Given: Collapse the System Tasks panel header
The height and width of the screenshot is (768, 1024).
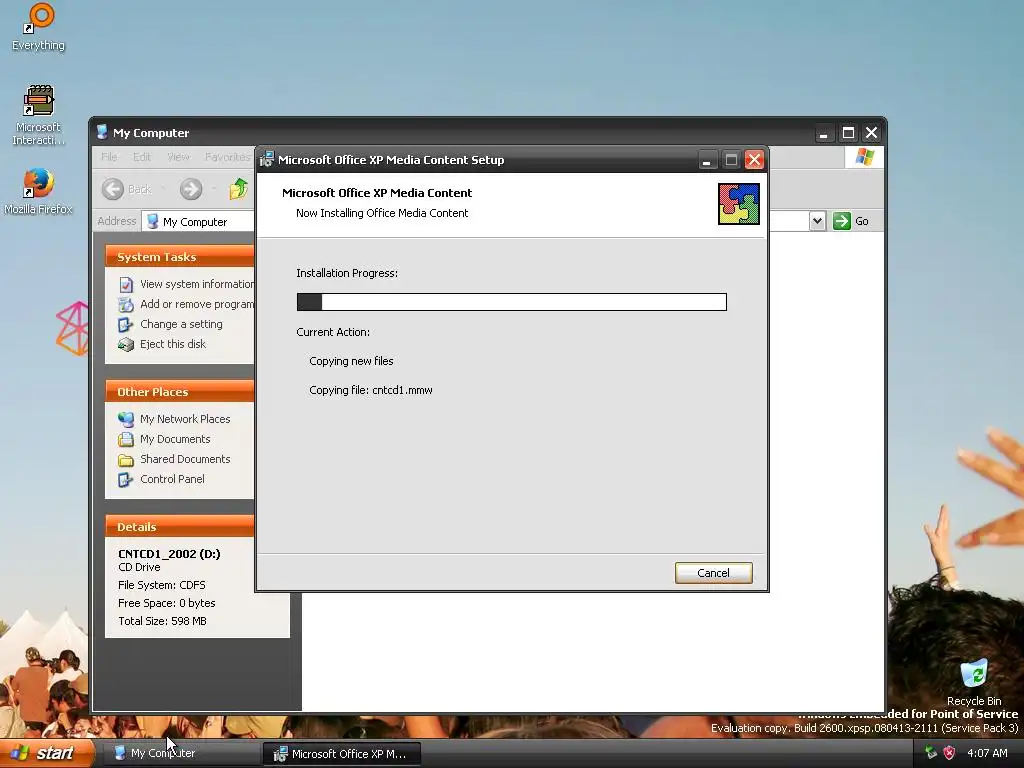Looking at the screenshot, I should point(180,257).
